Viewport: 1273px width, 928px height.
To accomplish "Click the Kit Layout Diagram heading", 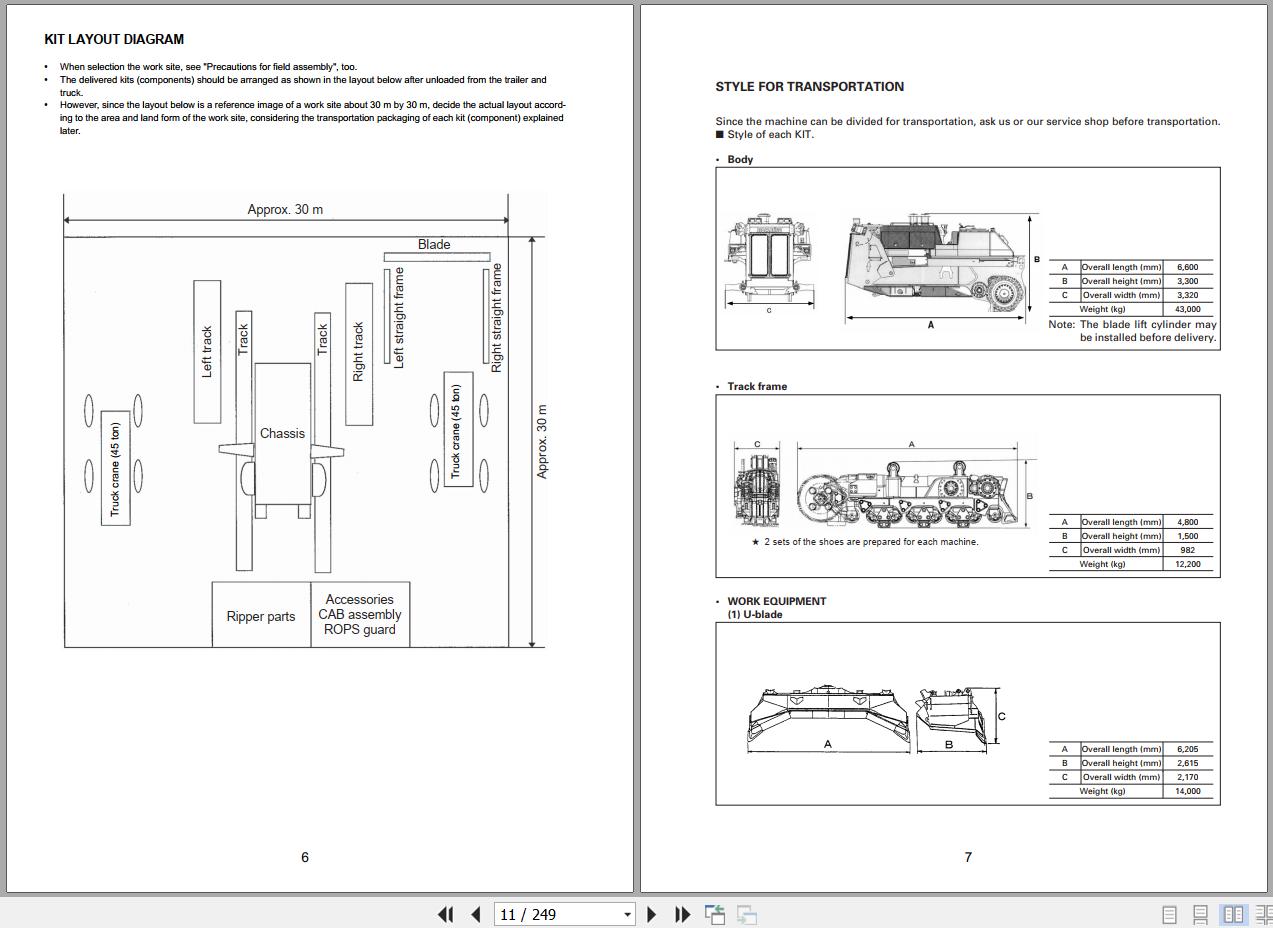I will (114, 39).
